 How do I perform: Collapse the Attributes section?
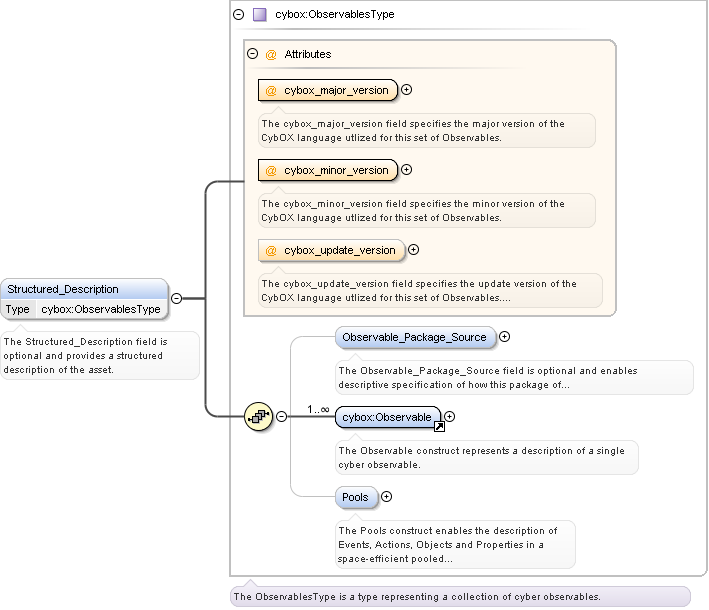click(253, 54)
